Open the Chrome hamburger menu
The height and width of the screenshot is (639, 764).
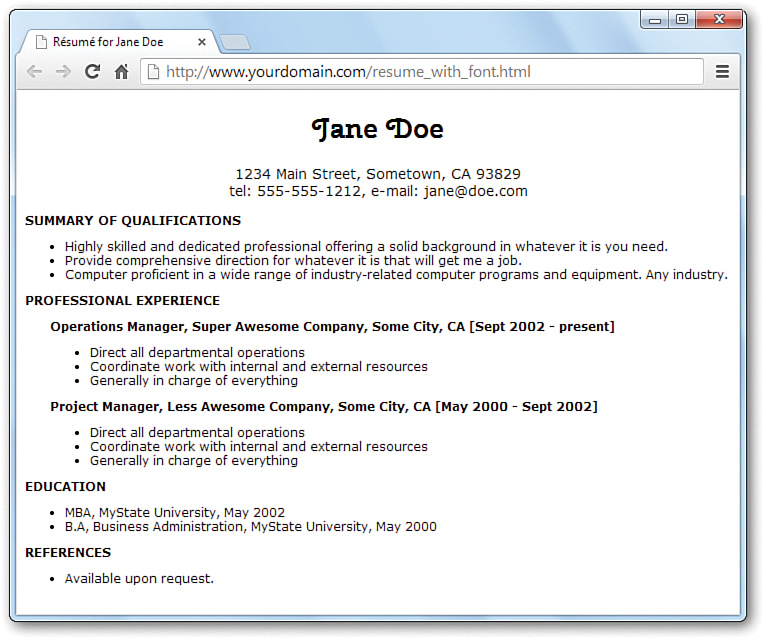pos(722,72)
